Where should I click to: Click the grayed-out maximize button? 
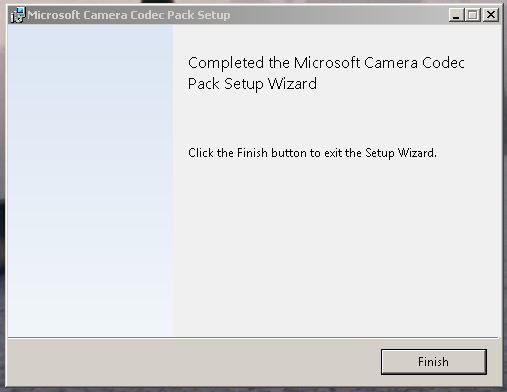(x=473, y=15)
